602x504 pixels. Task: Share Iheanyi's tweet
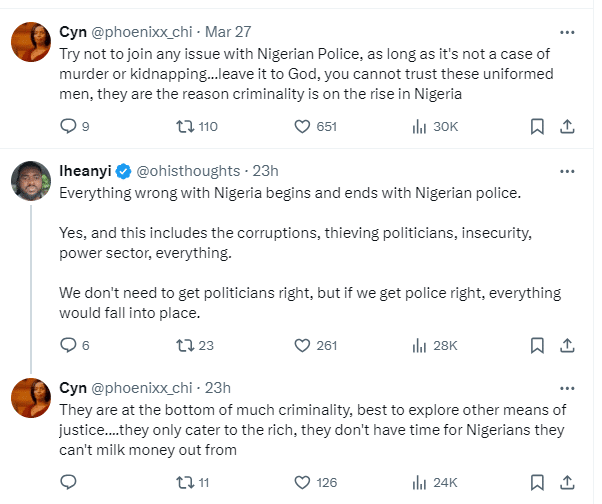[566, 345]
